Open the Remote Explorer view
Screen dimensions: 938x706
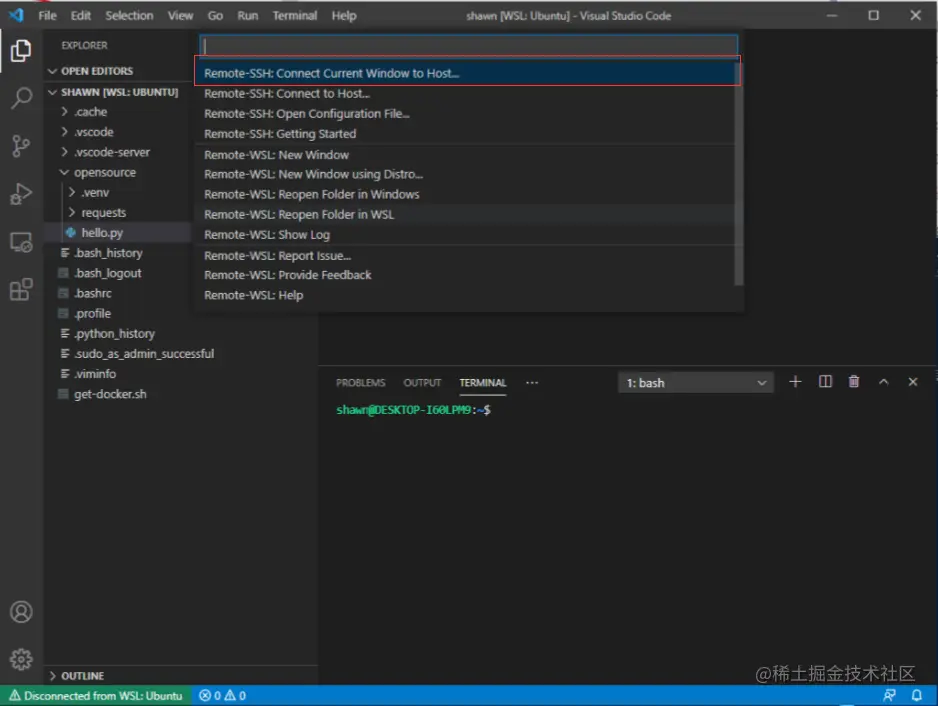click(22, 242)
